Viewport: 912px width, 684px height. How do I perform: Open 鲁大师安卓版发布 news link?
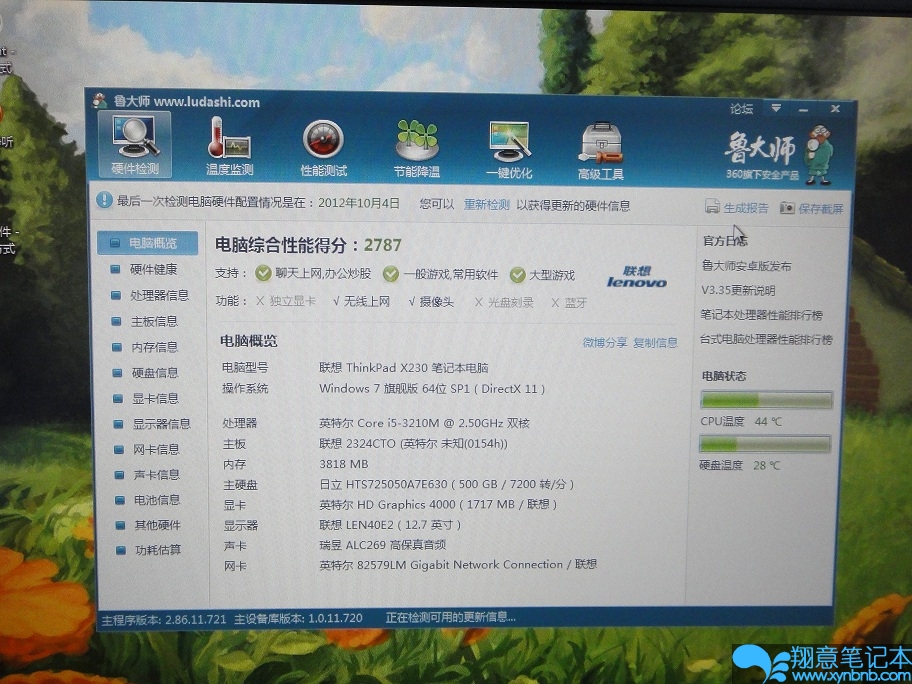point(746,266)
